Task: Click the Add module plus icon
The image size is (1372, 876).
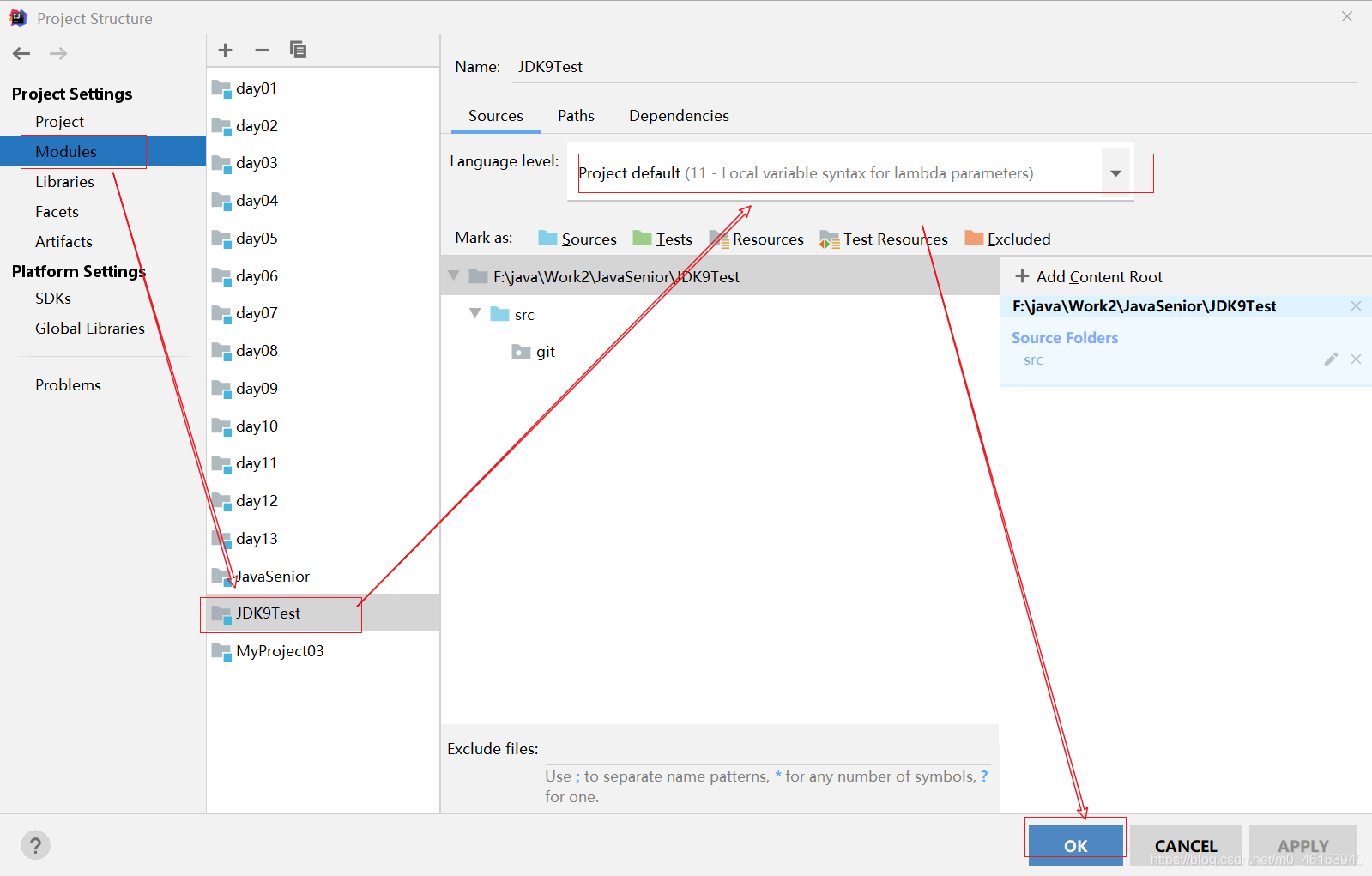Action: click(225, 50)
